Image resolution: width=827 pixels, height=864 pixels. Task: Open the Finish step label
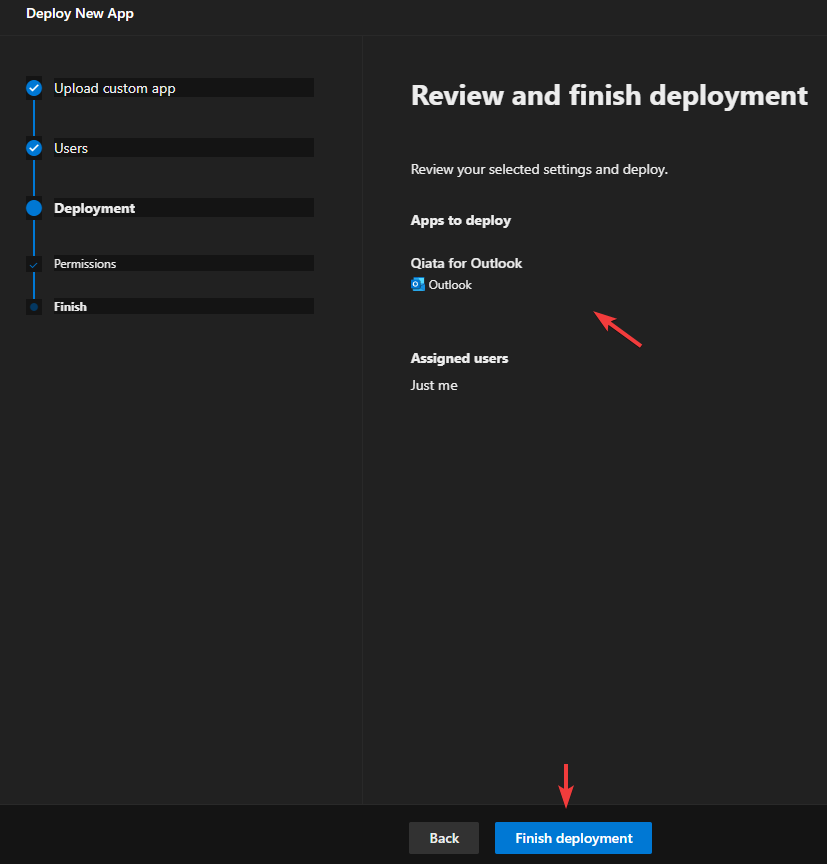coord(70,307)
